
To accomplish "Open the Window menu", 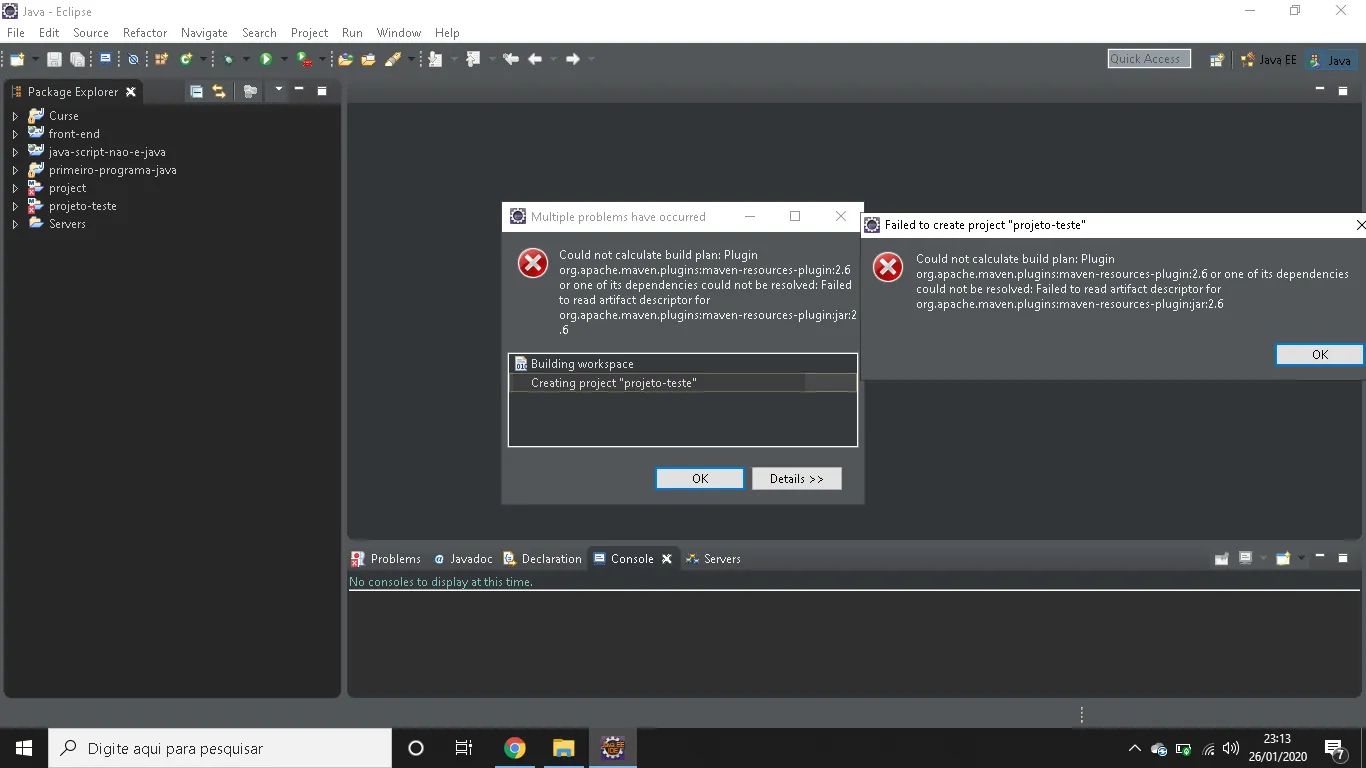I will tap(399, 33).
